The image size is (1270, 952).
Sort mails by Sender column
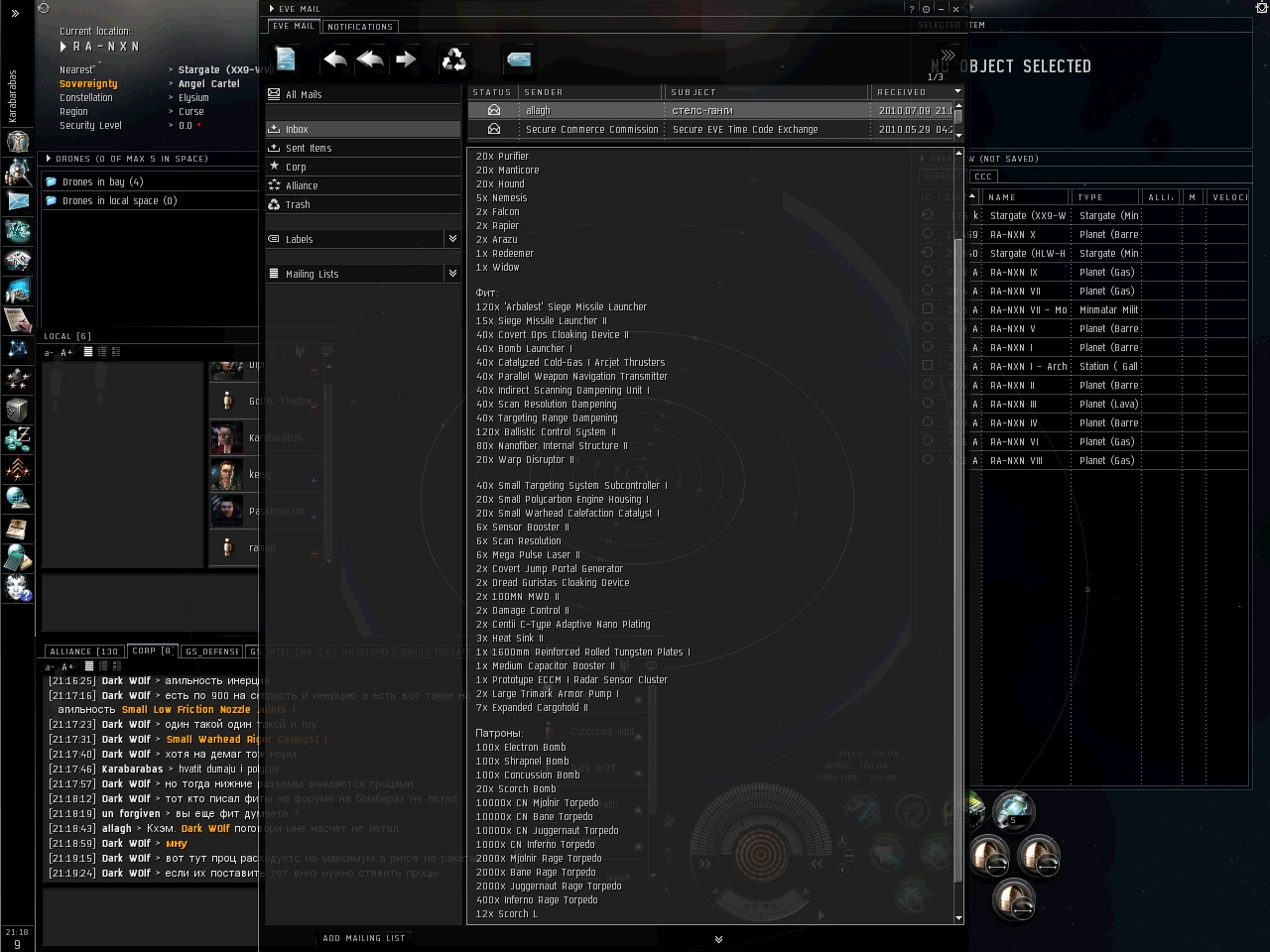tap(591, 92)
